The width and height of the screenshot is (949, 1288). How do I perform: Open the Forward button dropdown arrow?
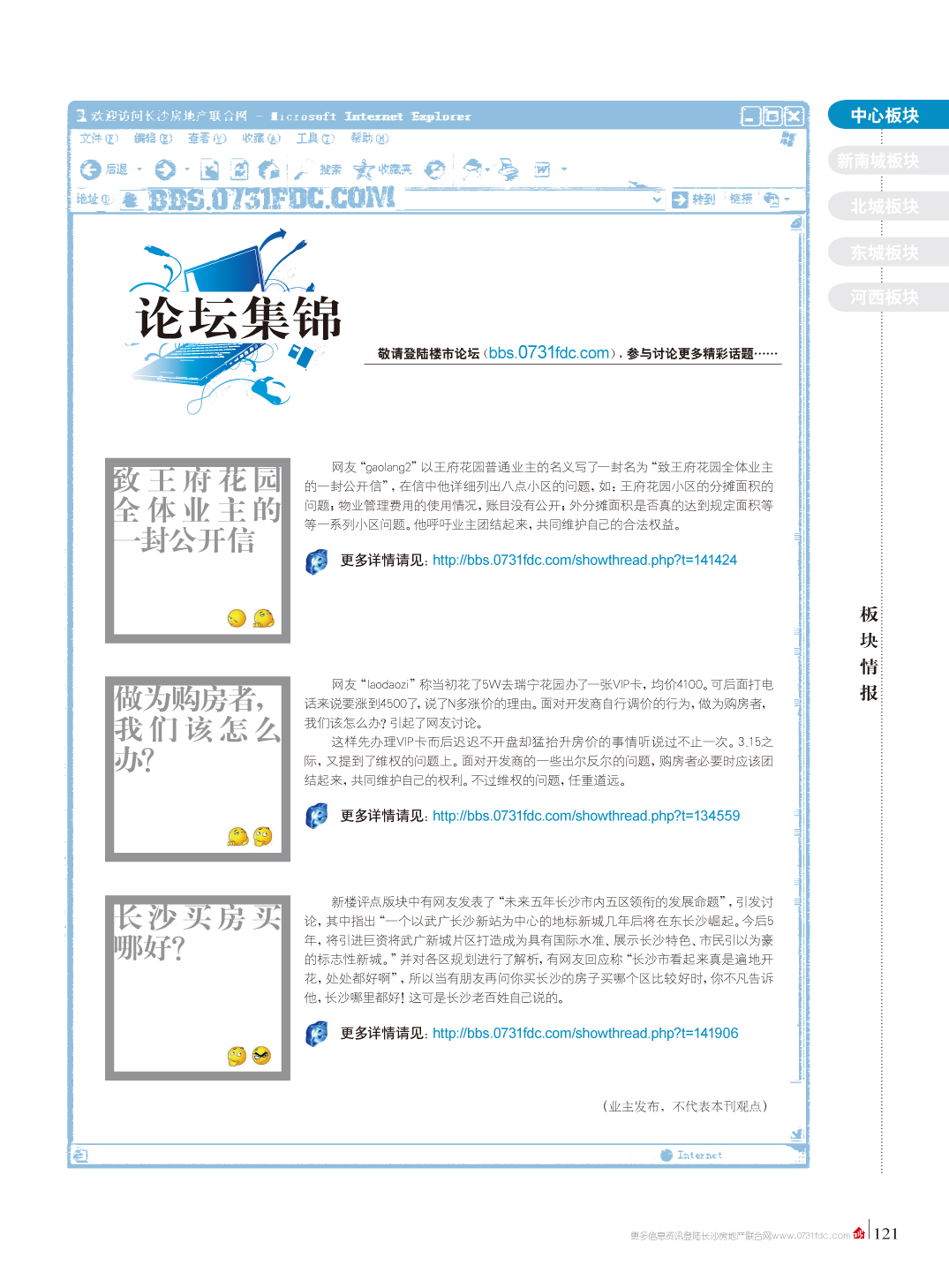[187, 169]
